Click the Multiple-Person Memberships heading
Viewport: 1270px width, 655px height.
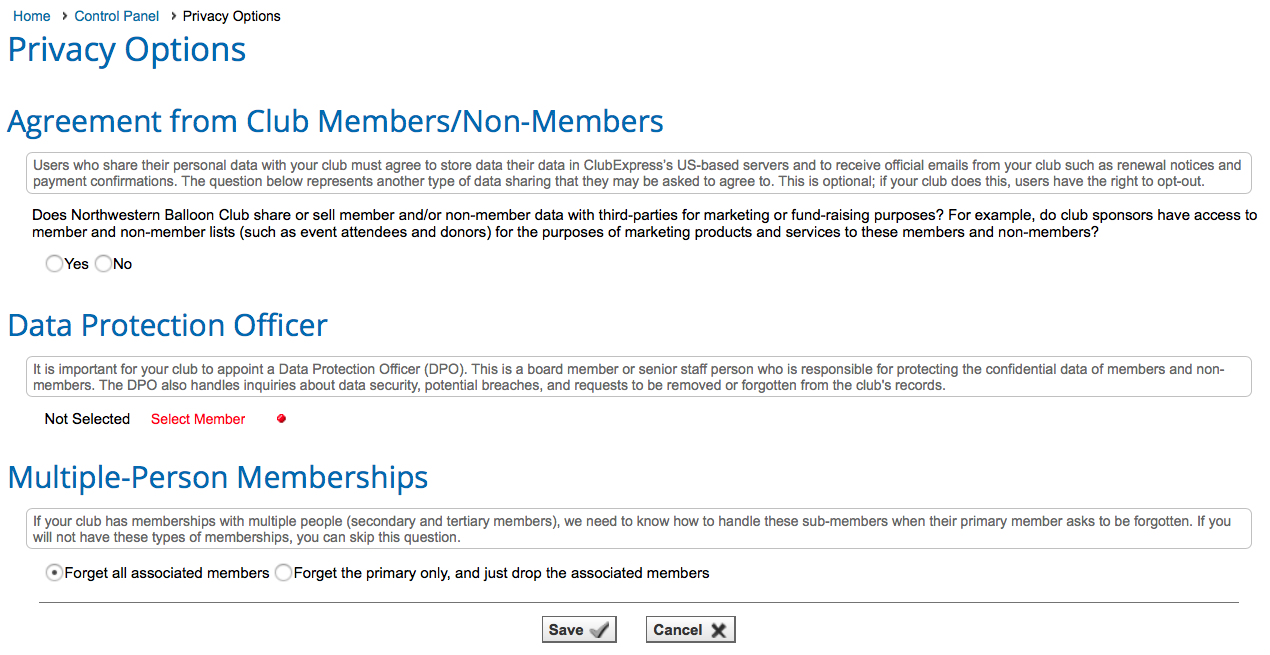tap(218, 477)
